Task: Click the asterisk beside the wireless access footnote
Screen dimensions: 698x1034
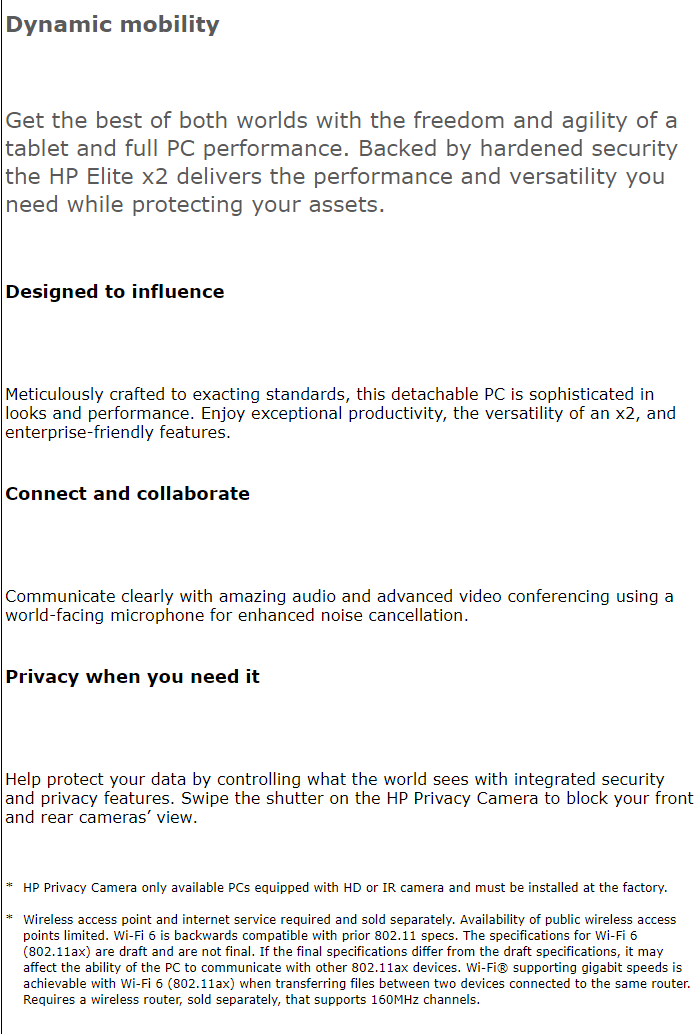Action: coord(9,919)
